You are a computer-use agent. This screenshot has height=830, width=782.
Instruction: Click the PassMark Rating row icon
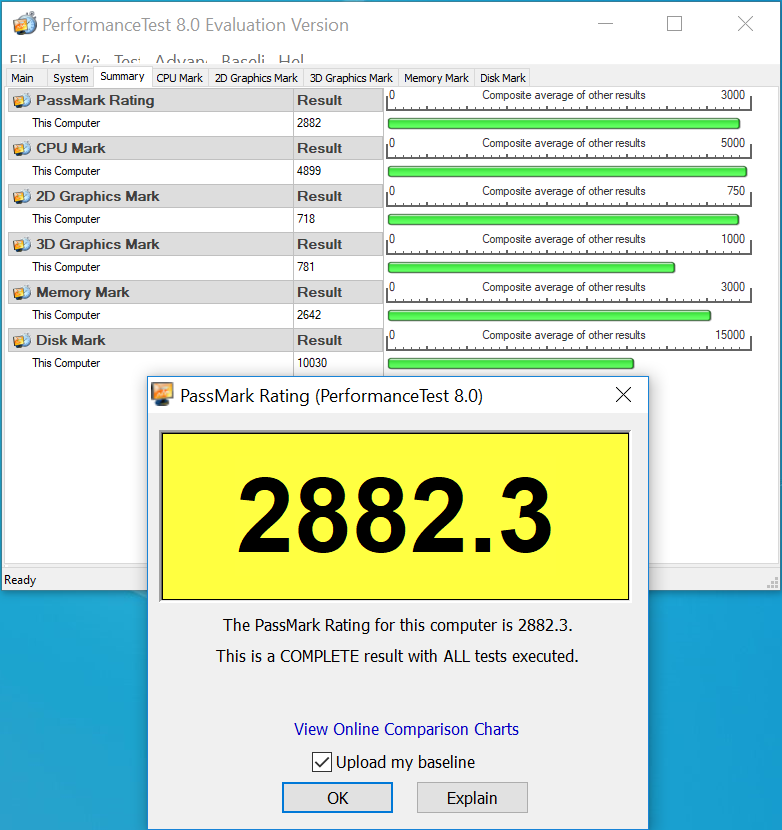point(22,101)
